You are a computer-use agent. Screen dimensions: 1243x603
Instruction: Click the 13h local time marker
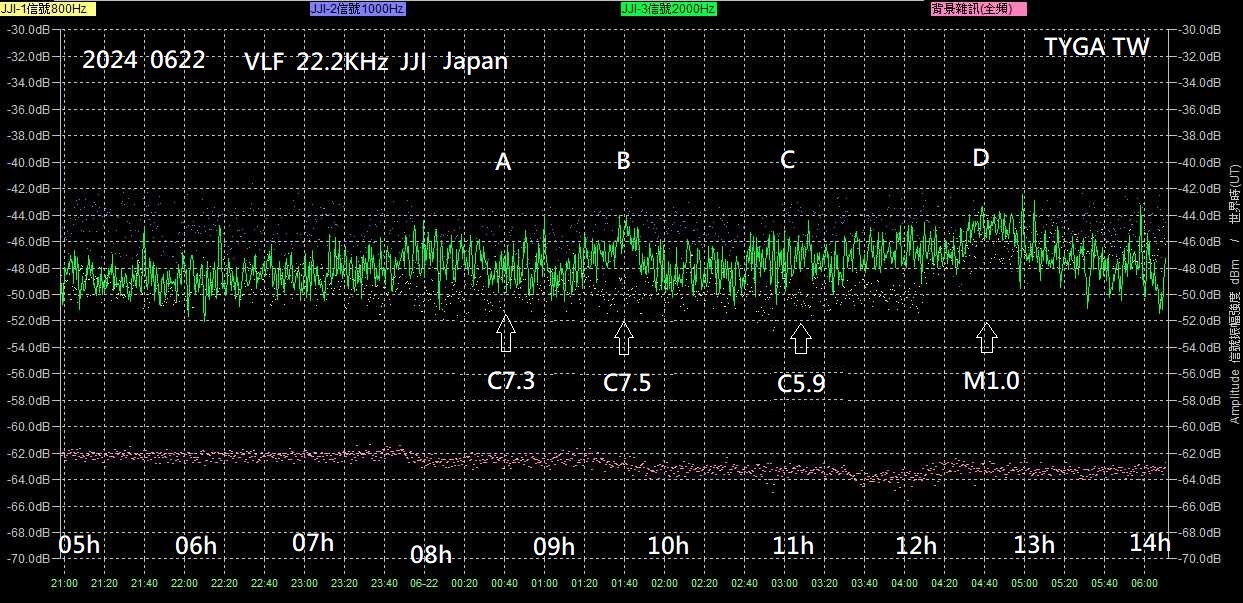1034,545
